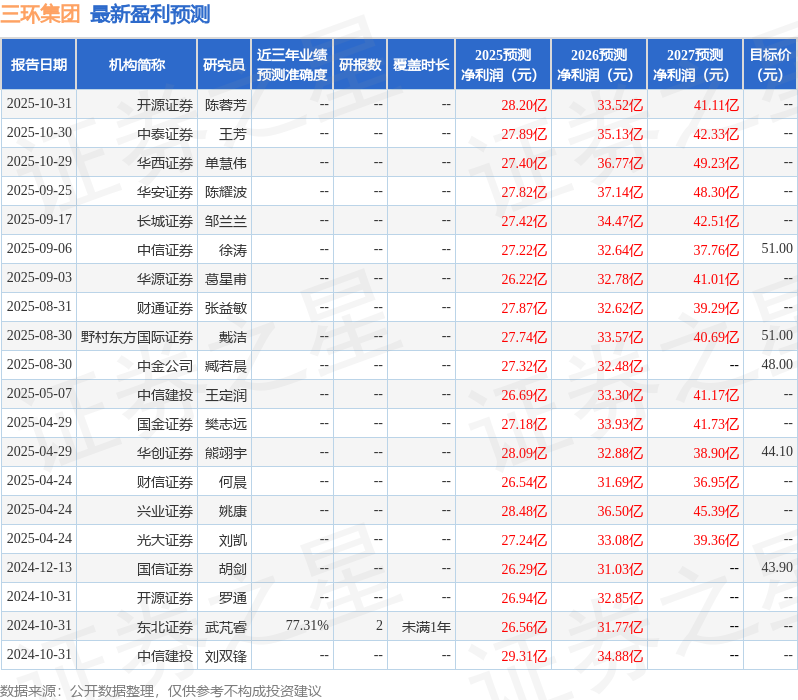Image resolution: width=798 pixels, height=700 pixels.
Task: Select the 研究员 column header
Action: pyautogui.click(x=224, y=65)
